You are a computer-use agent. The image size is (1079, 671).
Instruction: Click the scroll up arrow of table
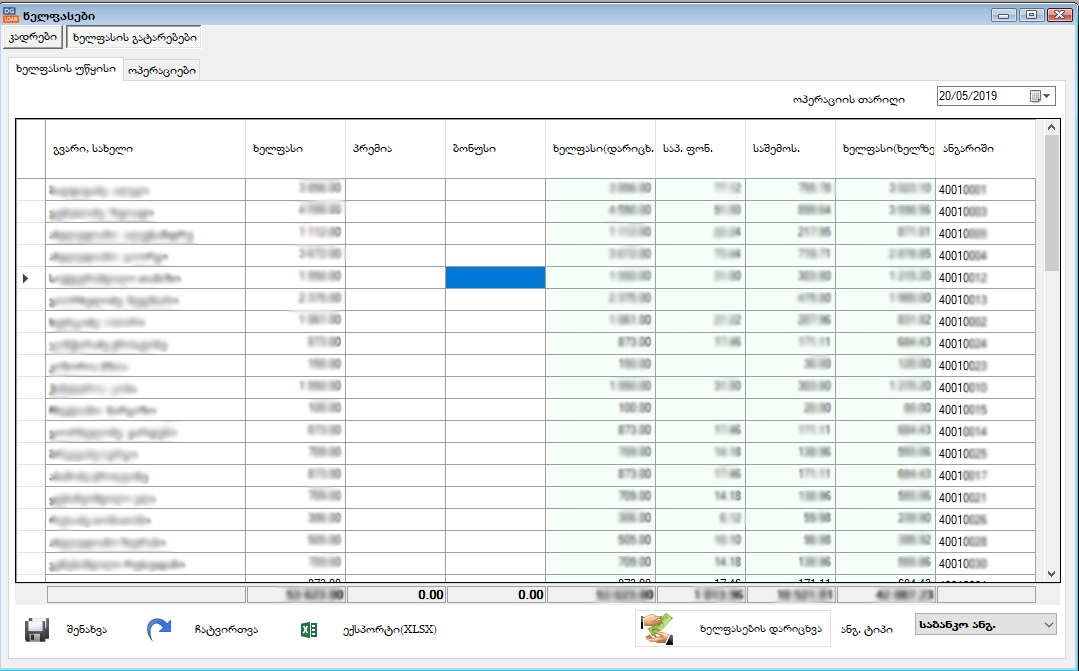pyautogui.click(x=1050, y=128)
